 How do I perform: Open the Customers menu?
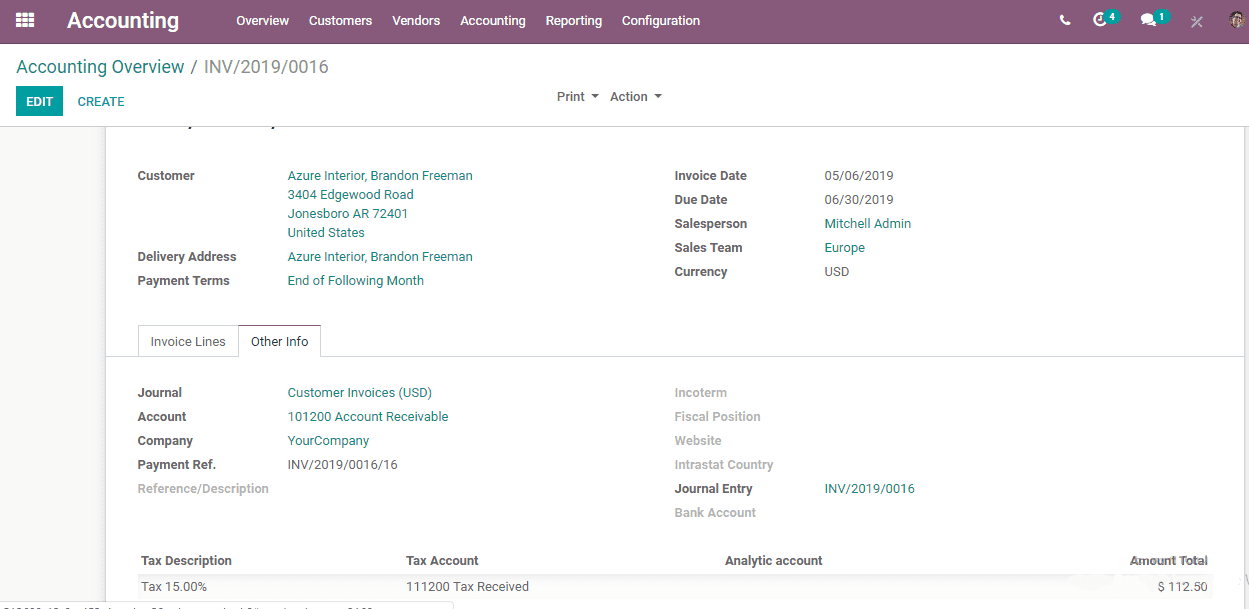pyautogui.click(x=340, y=20)
